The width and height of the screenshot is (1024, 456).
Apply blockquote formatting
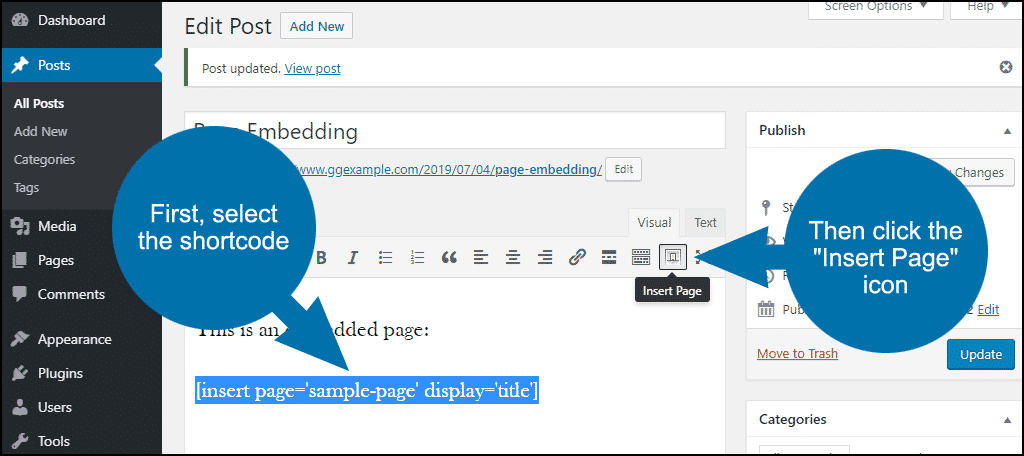click(x=449, y=257)
